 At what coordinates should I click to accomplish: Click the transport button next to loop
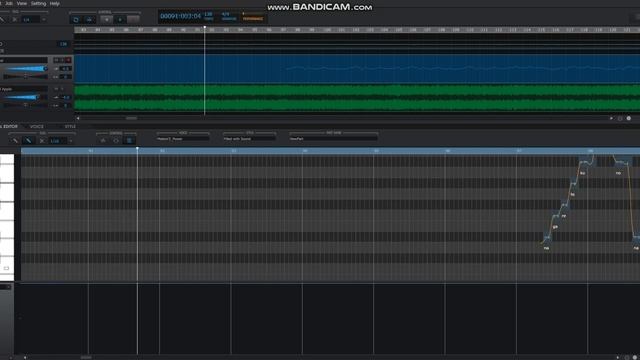(x=89, y=20)
